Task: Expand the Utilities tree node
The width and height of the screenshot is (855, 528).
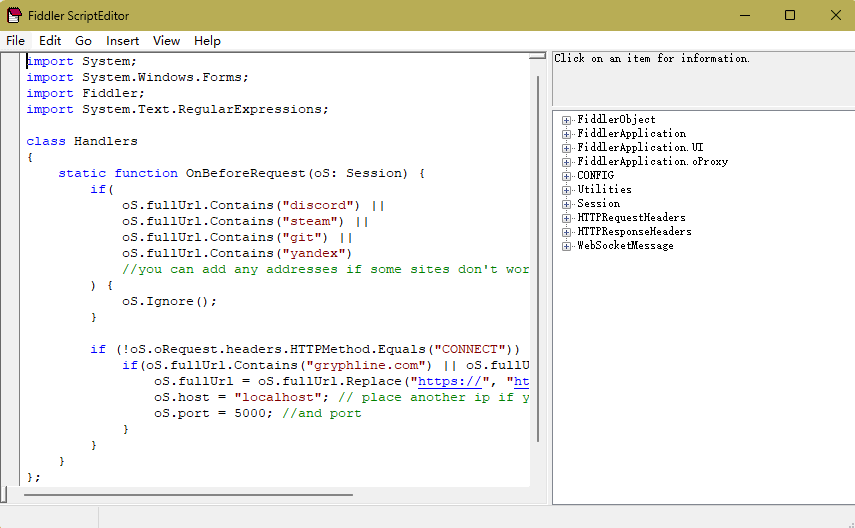Action: [567, 190]
